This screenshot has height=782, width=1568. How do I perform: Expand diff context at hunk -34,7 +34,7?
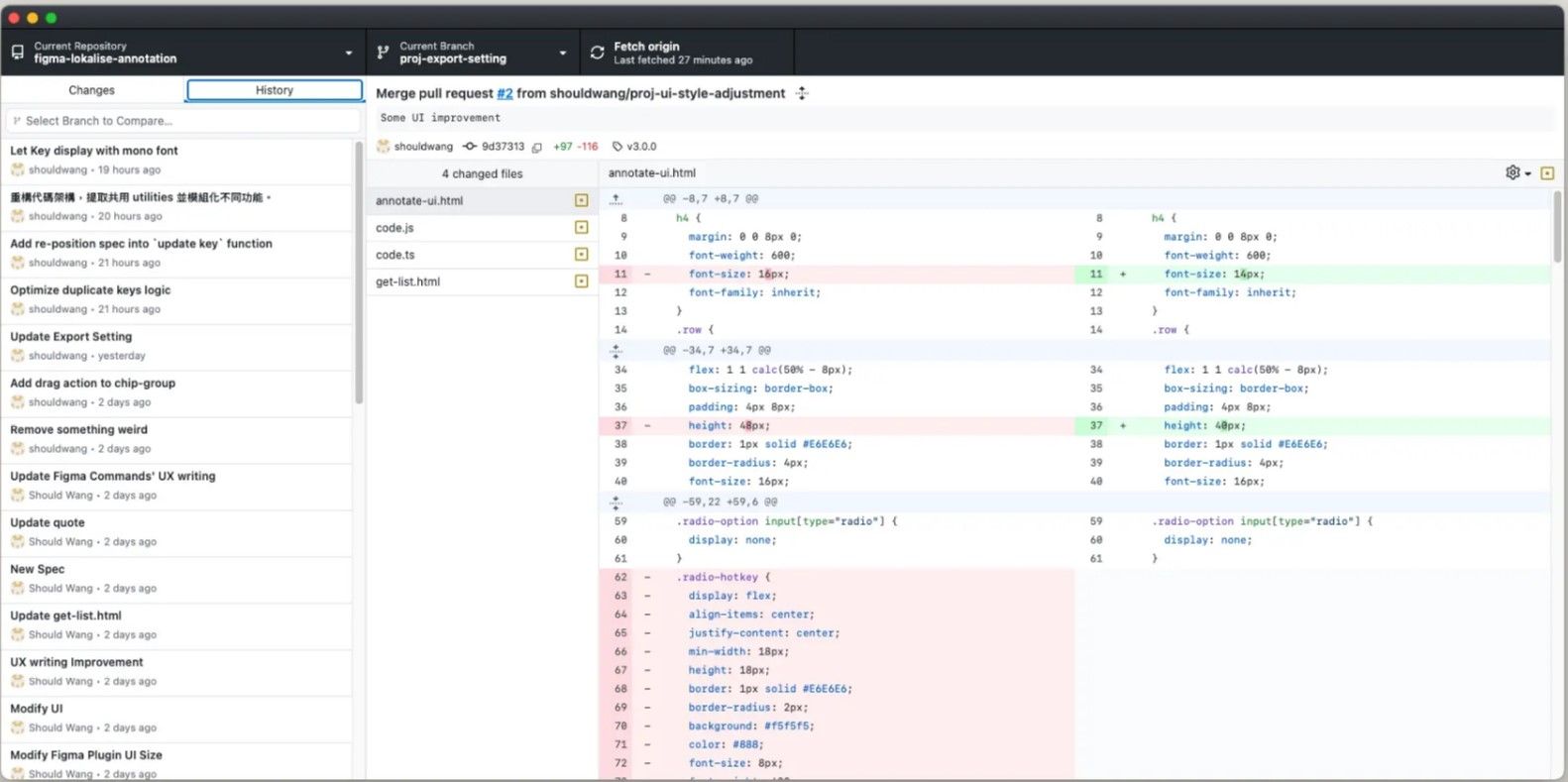coord(616,351)
